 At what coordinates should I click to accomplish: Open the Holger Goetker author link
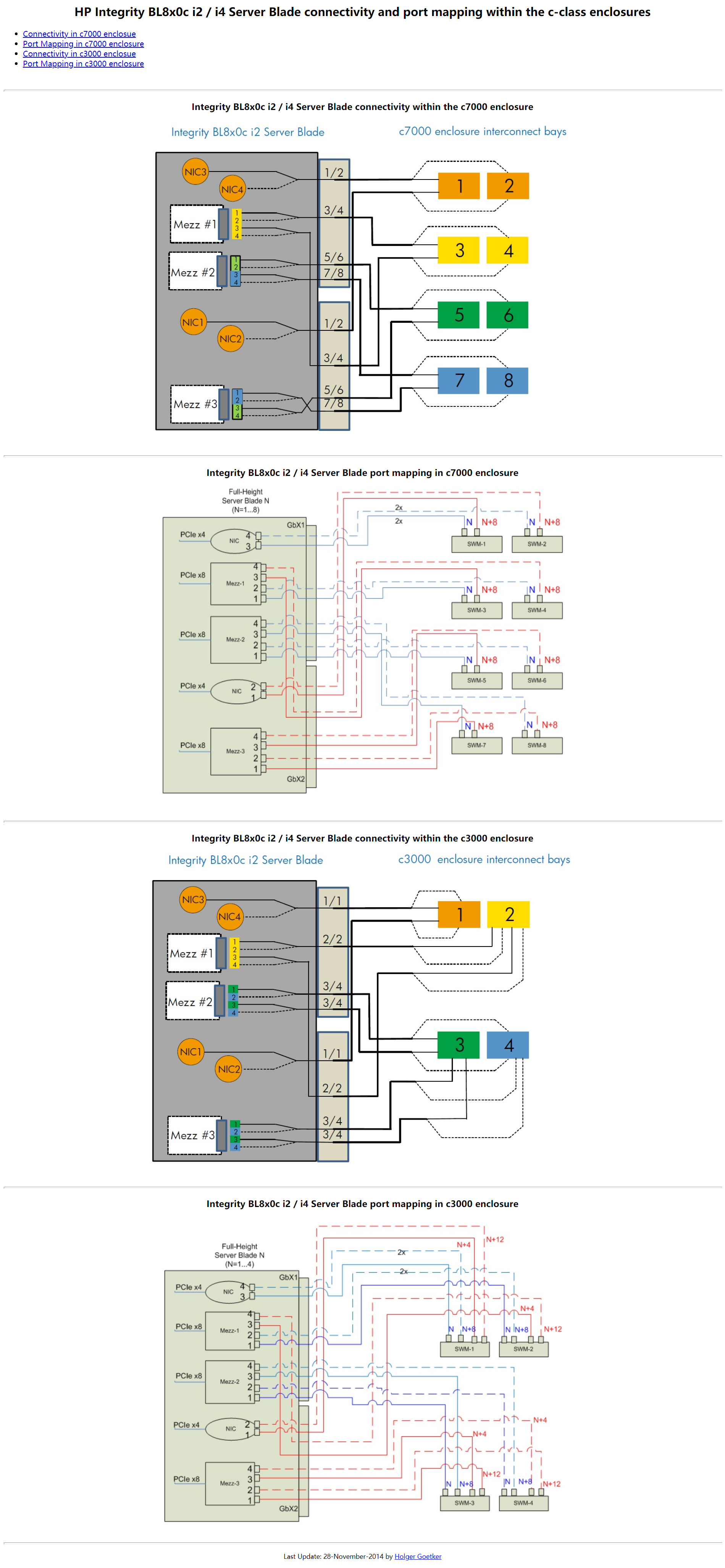coord(418,1557)
